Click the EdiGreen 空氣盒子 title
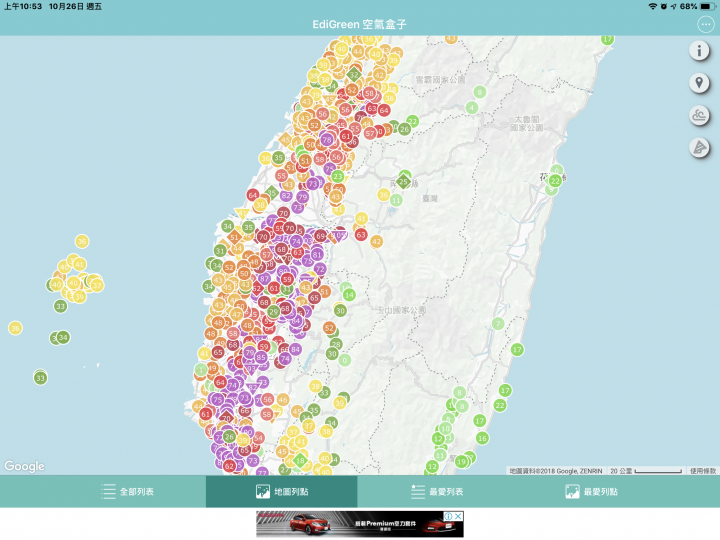Viewport: 720px width, 540px height. (360, 24)
